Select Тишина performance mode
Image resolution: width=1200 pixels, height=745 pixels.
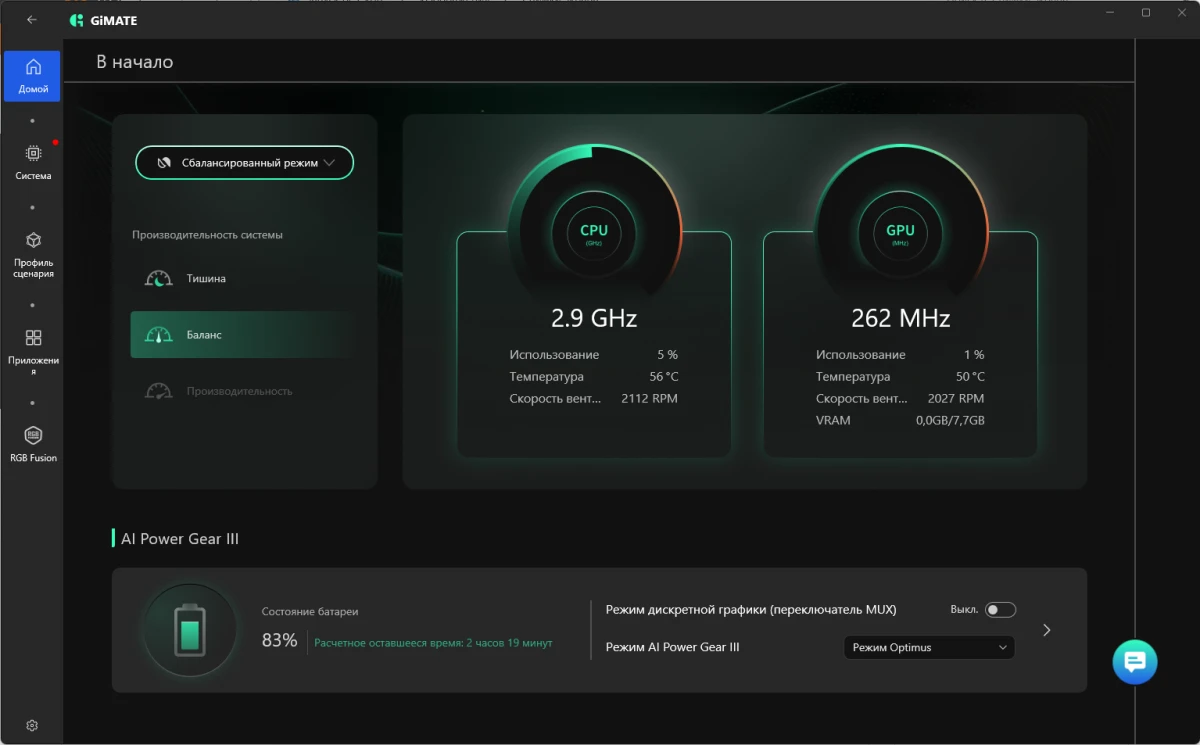coord(244,279)
